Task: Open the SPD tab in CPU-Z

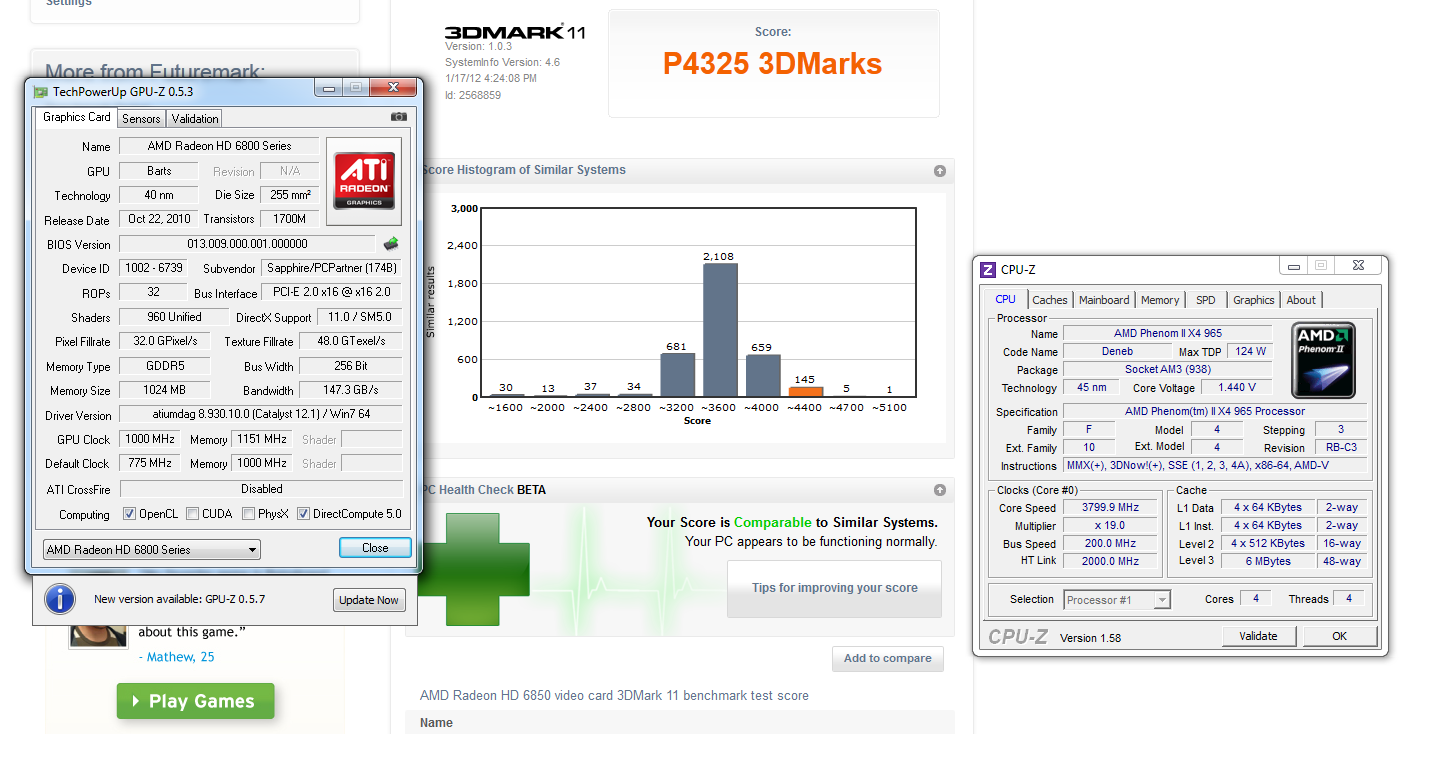Action: [1206, 300]
